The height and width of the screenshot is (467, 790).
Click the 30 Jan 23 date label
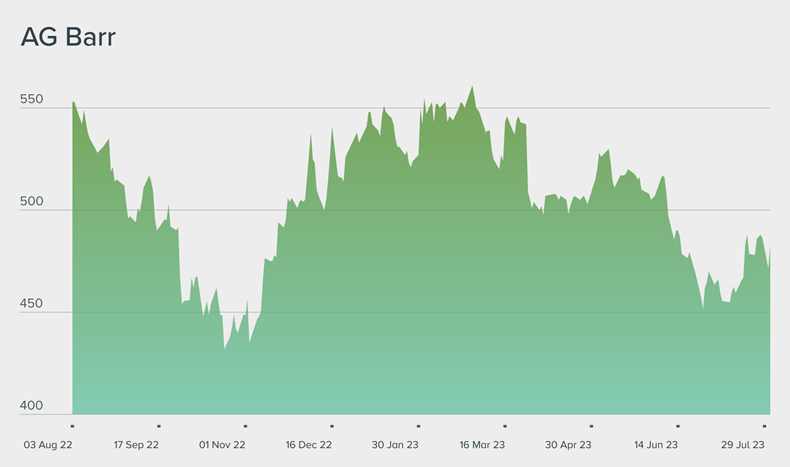point(395,445)
